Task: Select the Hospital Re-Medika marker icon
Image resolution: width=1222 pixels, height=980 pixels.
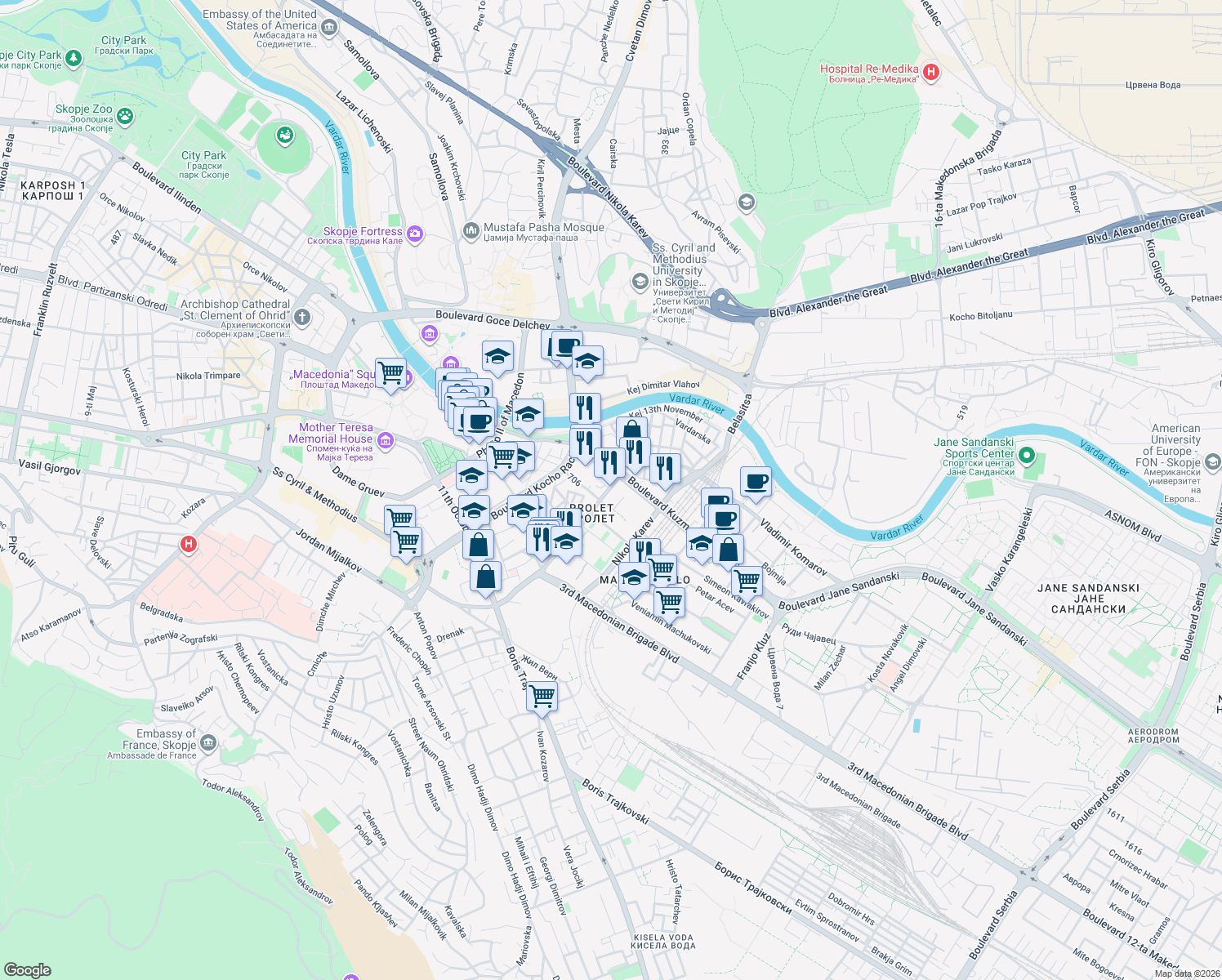Action: tap(933, 72)
